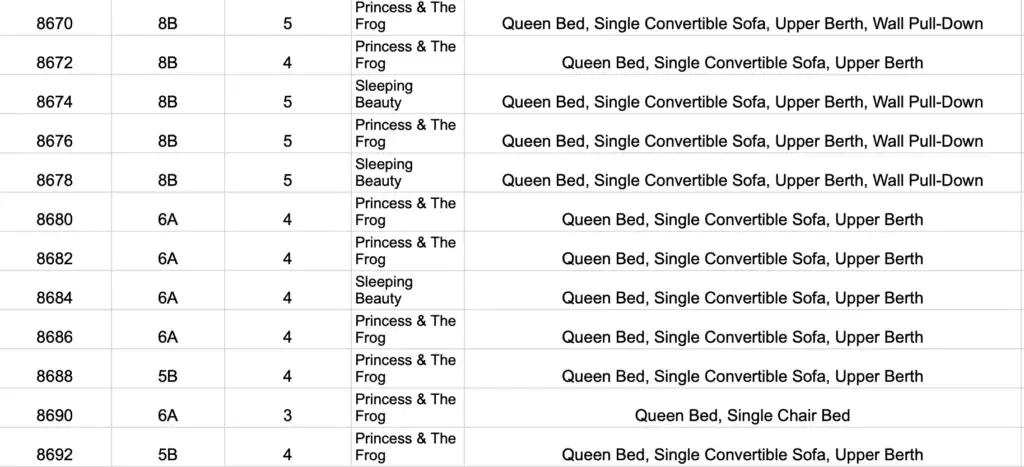Select Princess & The Frog cell in row 8682
1024x467 pixels.
(x=406, y=250)
